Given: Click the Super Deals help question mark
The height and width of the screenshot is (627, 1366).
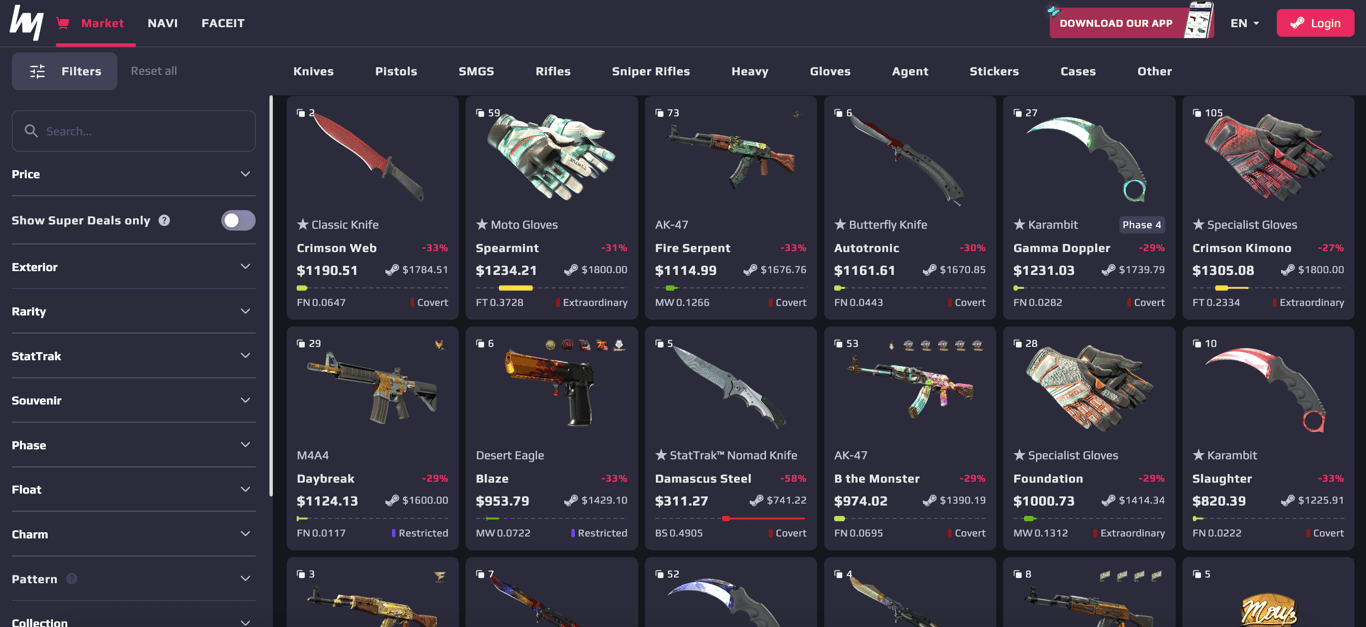Looking at the screenshot, I should pyautogui.click(x=164, y=220).
